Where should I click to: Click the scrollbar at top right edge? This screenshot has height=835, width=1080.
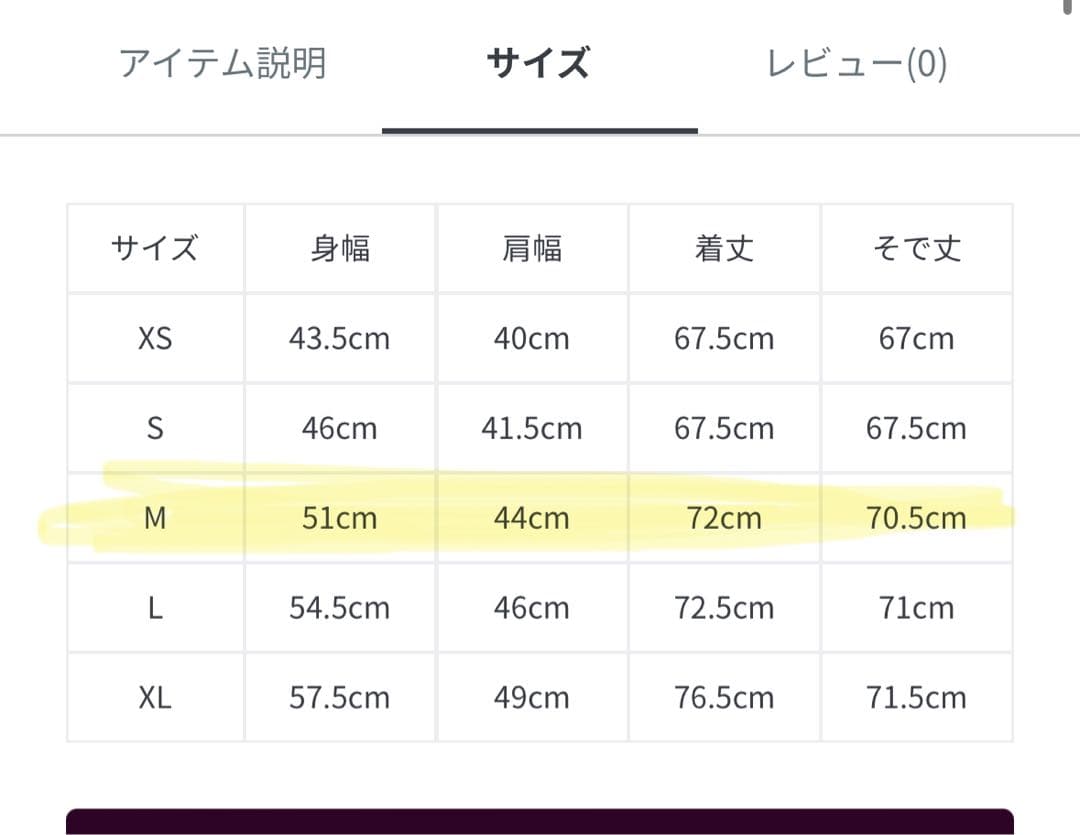click(x=1073, y=8)
